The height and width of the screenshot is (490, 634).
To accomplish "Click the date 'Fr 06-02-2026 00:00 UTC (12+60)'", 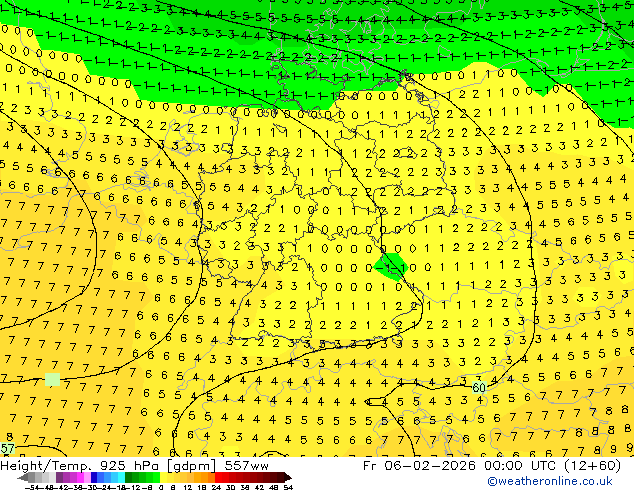I will [x=492, y=465].
